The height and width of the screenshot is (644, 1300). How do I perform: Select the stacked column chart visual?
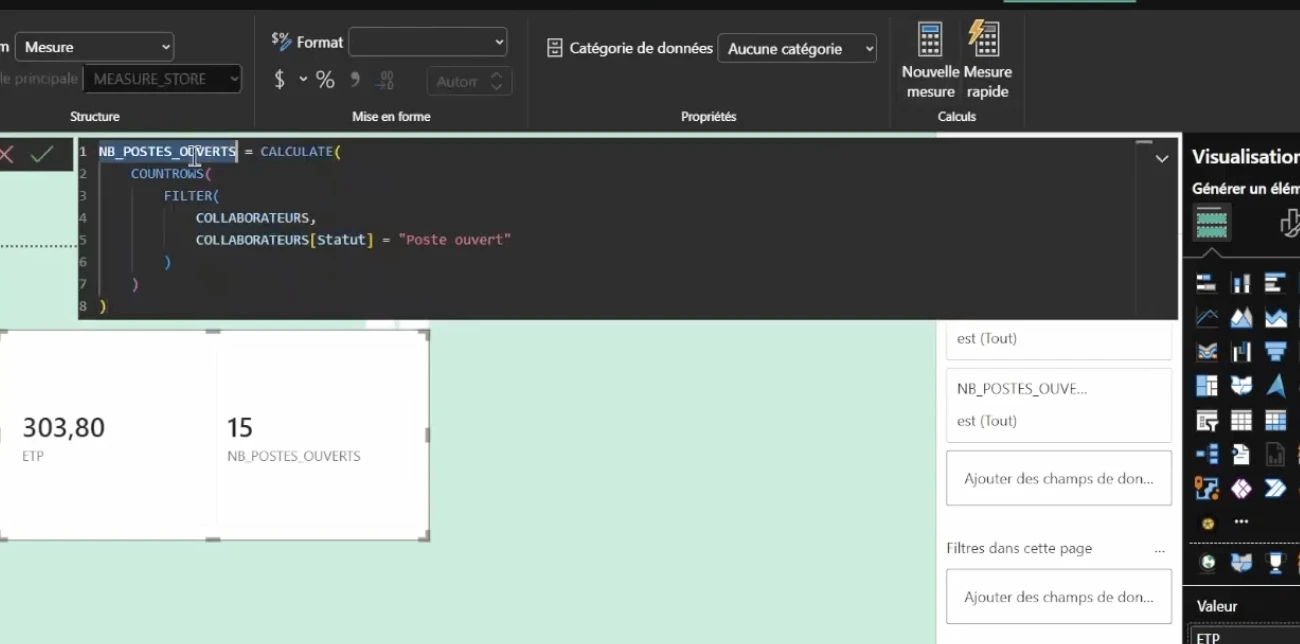(1241, 283)
